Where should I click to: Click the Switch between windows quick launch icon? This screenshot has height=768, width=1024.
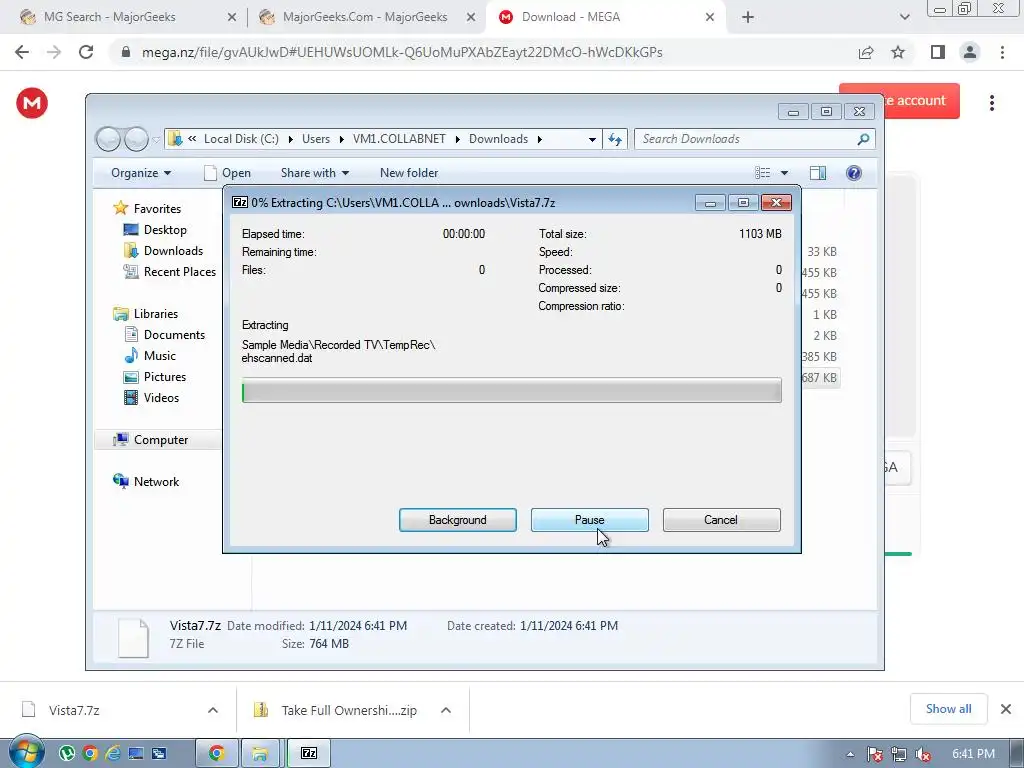159,754
